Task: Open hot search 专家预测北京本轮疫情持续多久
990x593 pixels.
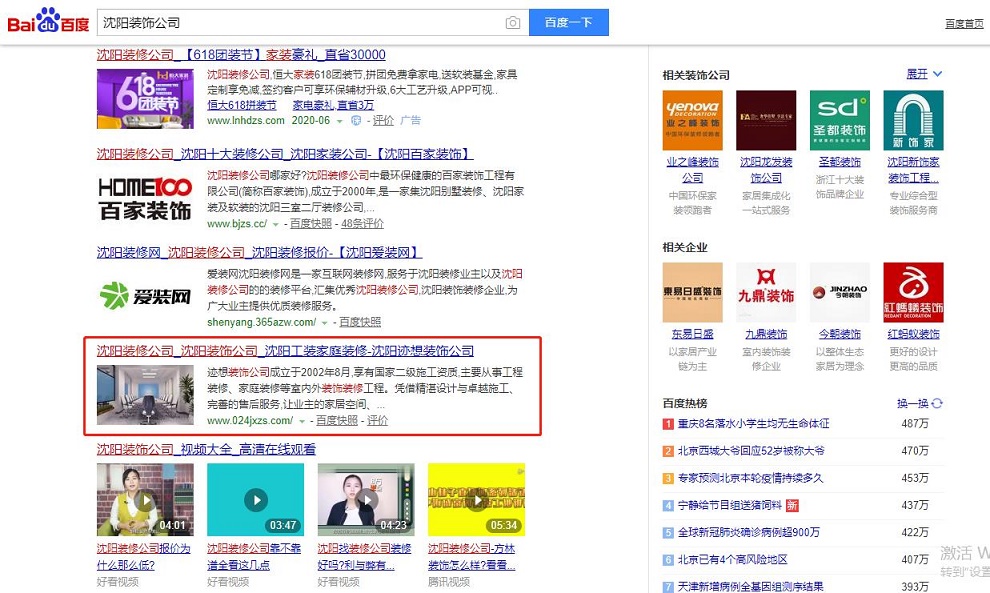Action: coord(751,478)
